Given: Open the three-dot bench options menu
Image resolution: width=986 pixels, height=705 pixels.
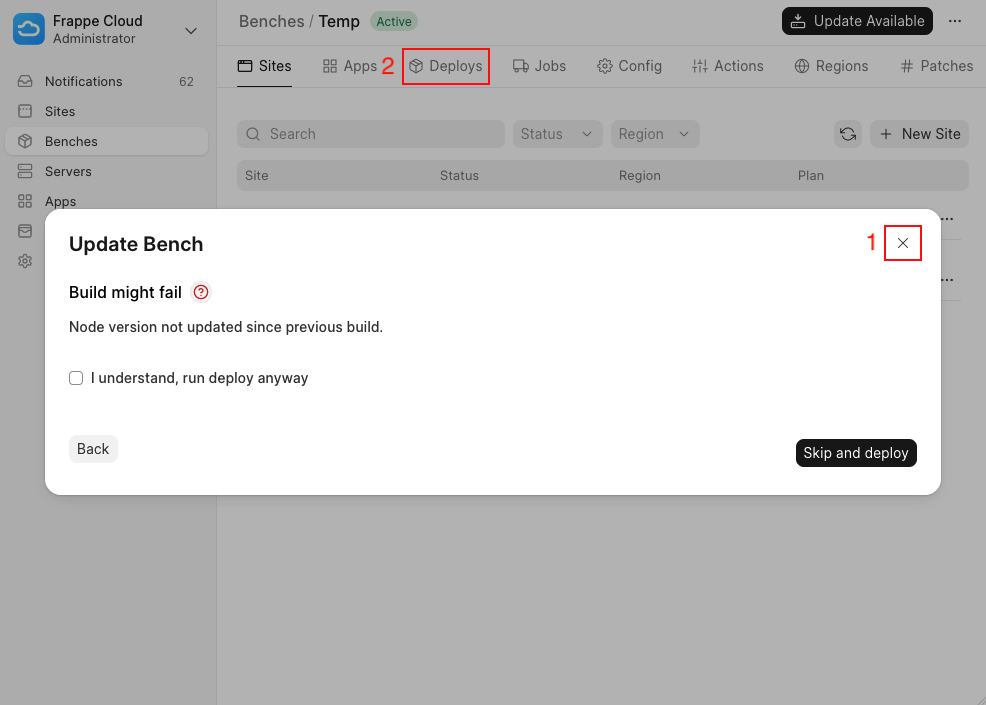Looking at the screenshot, I should coord(955,21).
